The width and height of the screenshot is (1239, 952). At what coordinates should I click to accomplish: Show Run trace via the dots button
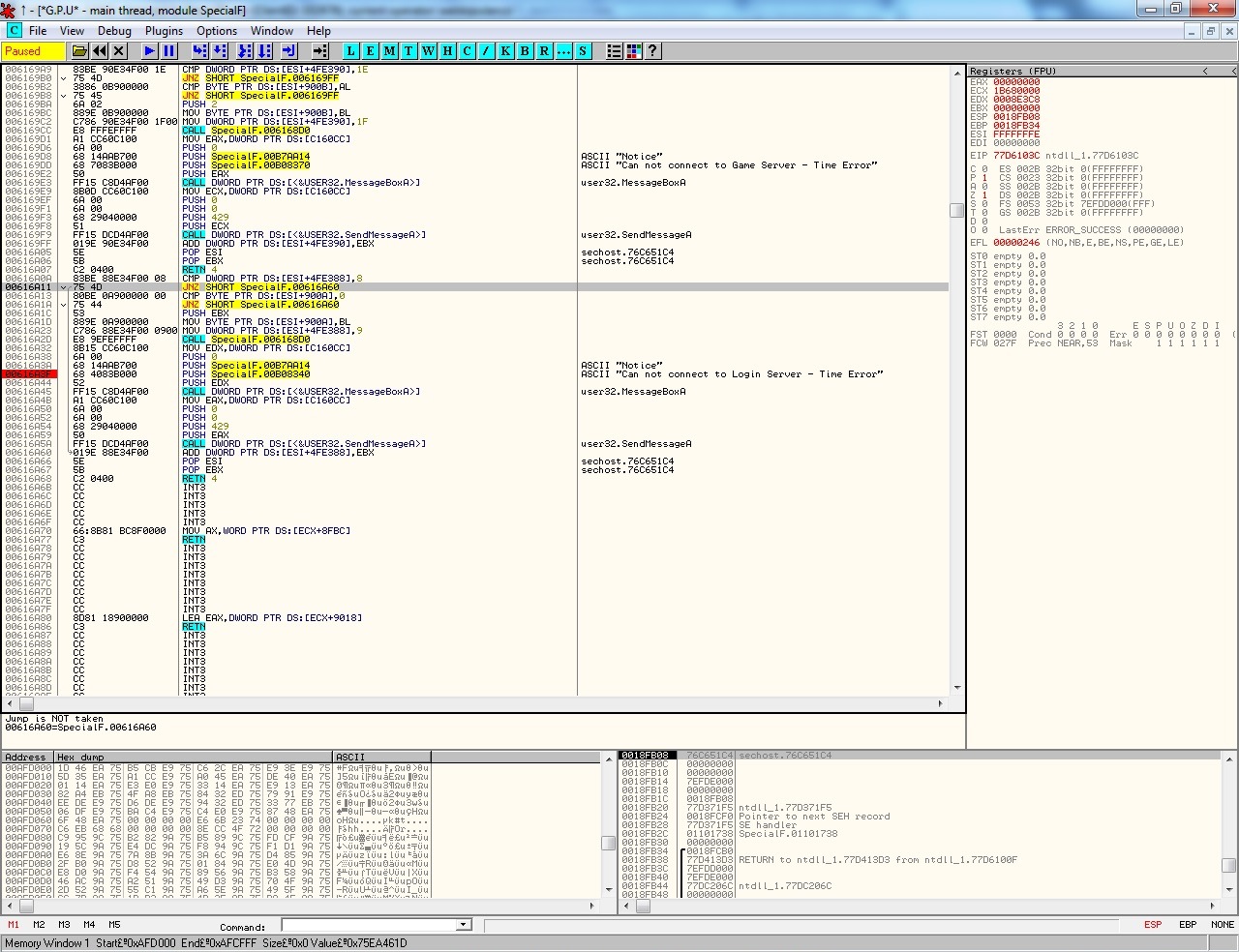click(x=563, y=51)
